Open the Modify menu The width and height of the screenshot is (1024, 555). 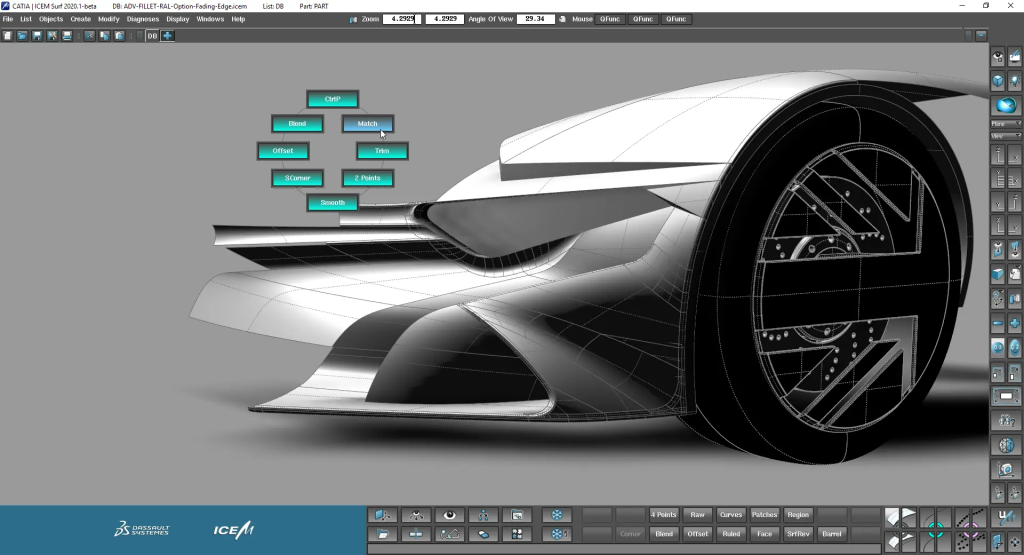[x=108, y=19]
